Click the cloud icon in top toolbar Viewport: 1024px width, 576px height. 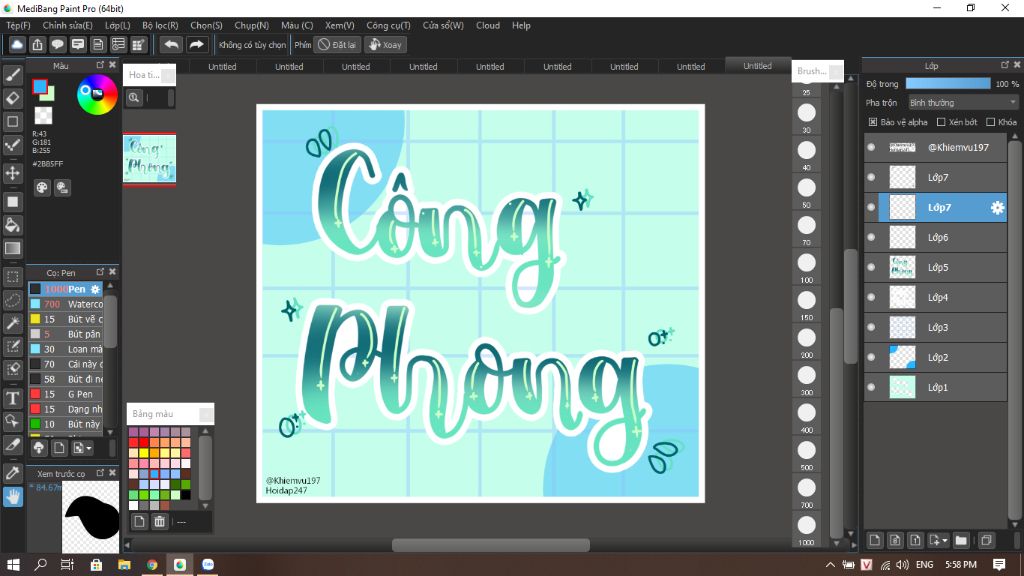17,44
